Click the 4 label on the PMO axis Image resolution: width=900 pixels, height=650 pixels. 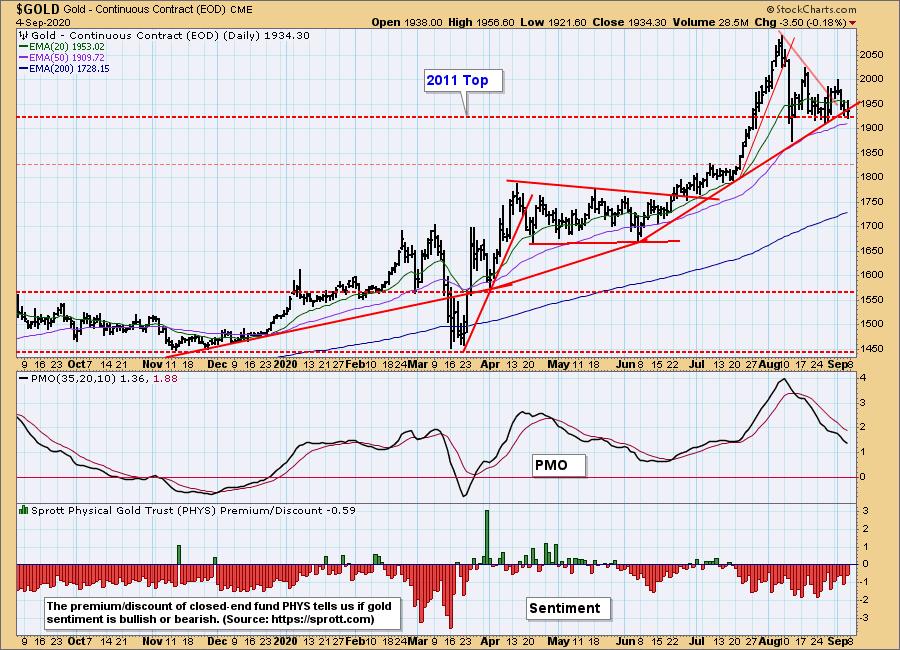(x=863, y=378)
